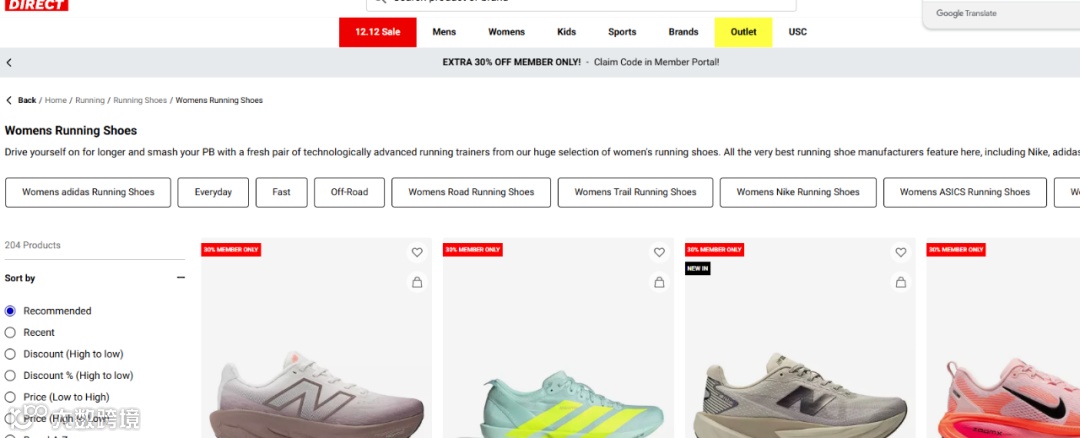The height and width of the screenshot is (438, 1080).
Task: Open the Mens menu
Action: point(444,32)
